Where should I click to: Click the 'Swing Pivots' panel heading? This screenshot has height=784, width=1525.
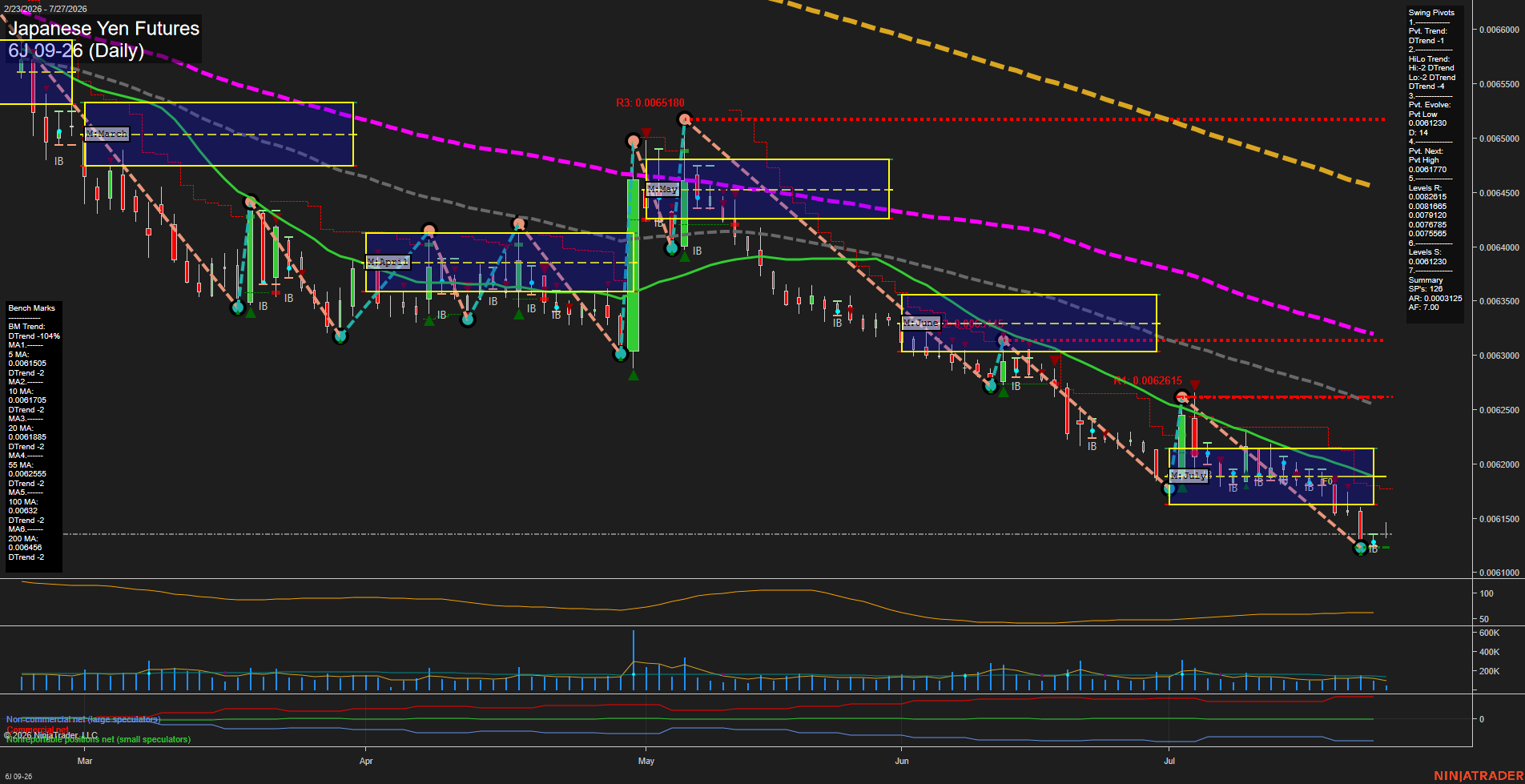pos(1431,13)
